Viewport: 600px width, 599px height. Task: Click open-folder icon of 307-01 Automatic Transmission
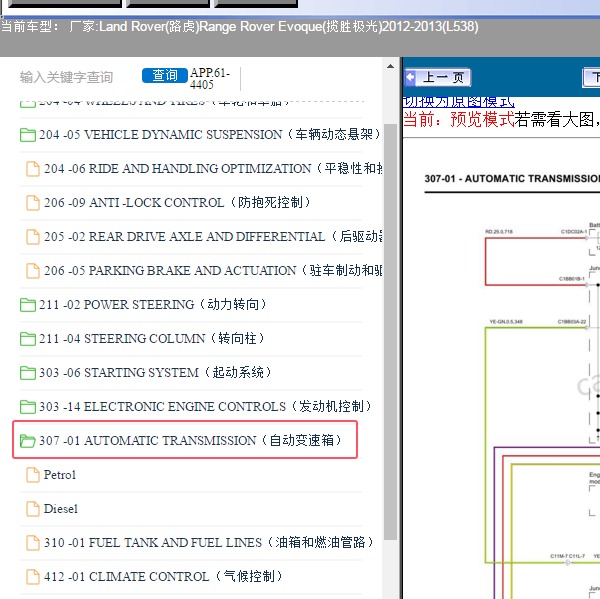click(28, 441)
